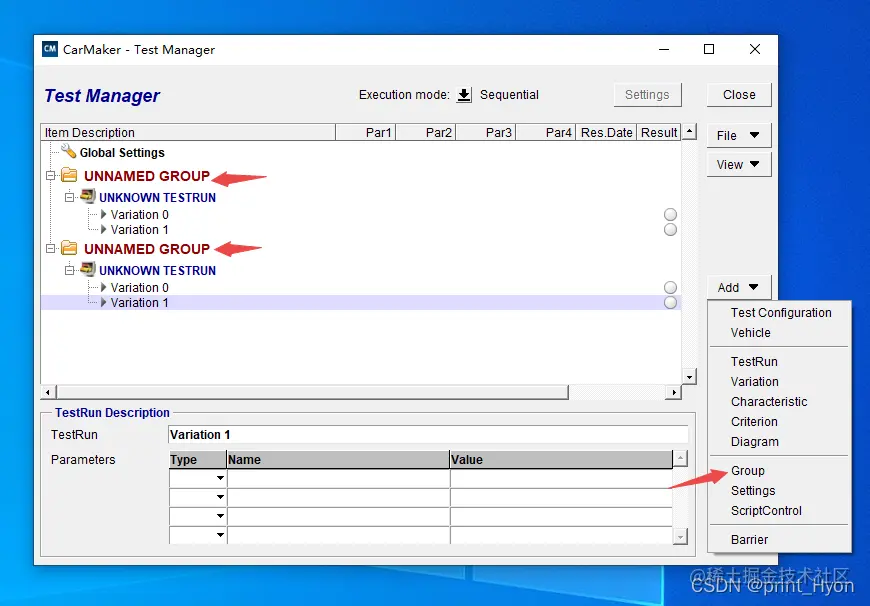Expand triangle of first group's Variation 1
Viewport: 870px width, 606px height.
click(103, 229)
